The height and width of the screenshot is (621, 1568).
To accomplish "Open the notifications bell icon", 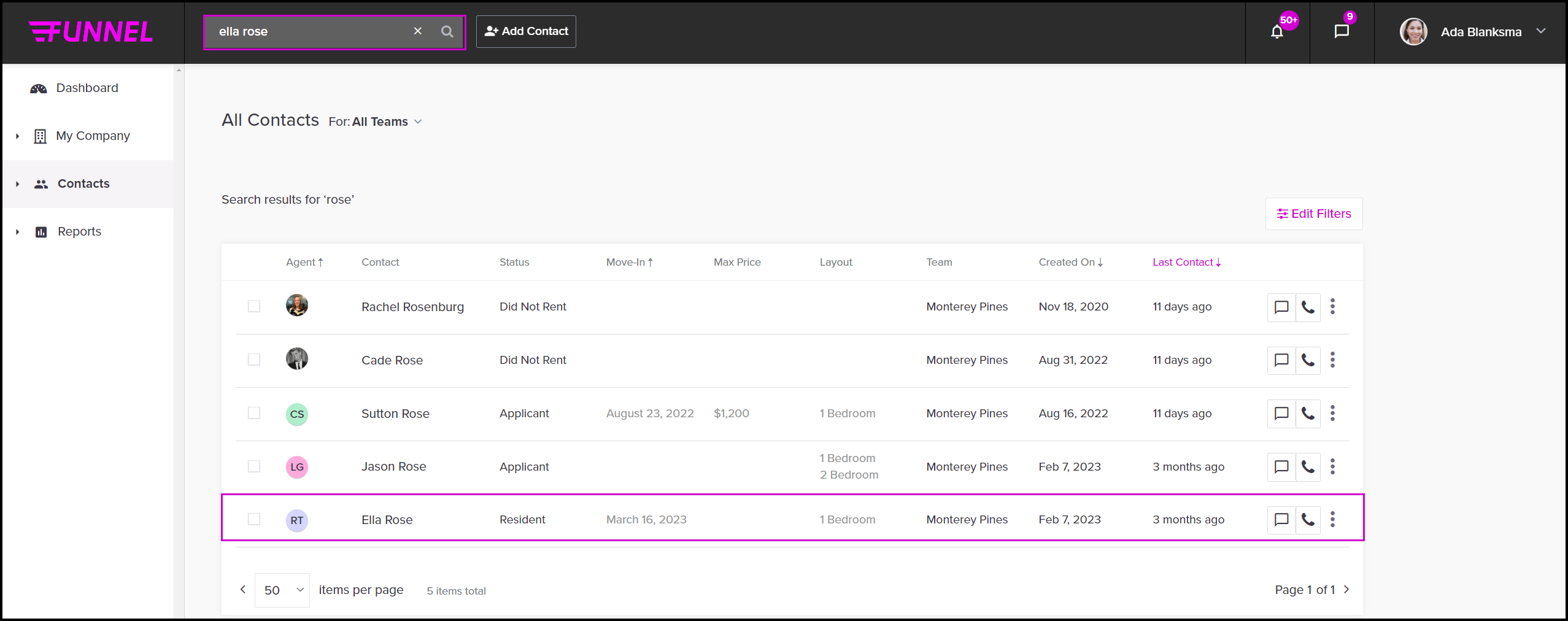I will (x=1276, y=32).
